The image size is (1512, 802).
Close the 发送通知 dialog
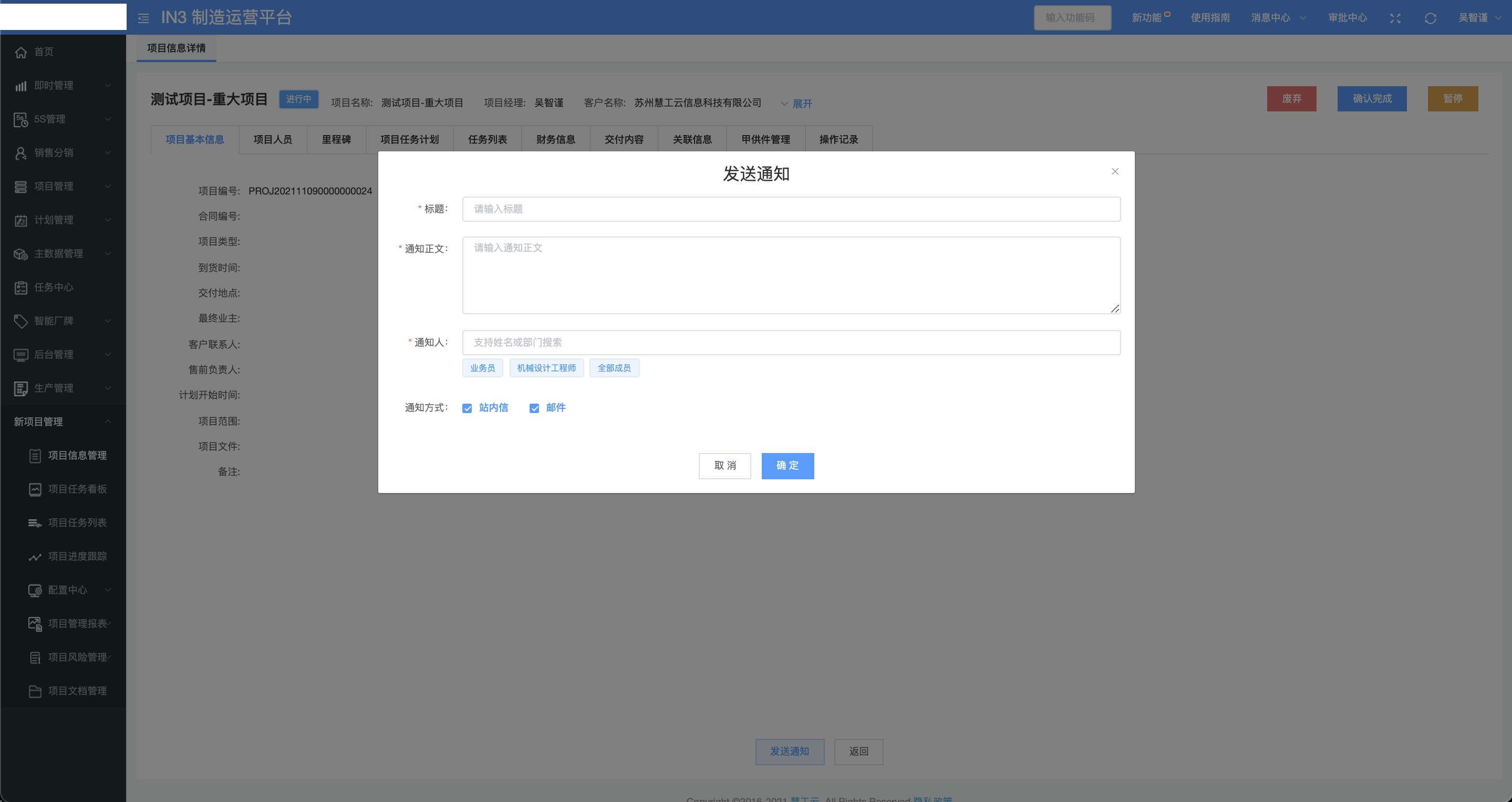point(1115,171)
